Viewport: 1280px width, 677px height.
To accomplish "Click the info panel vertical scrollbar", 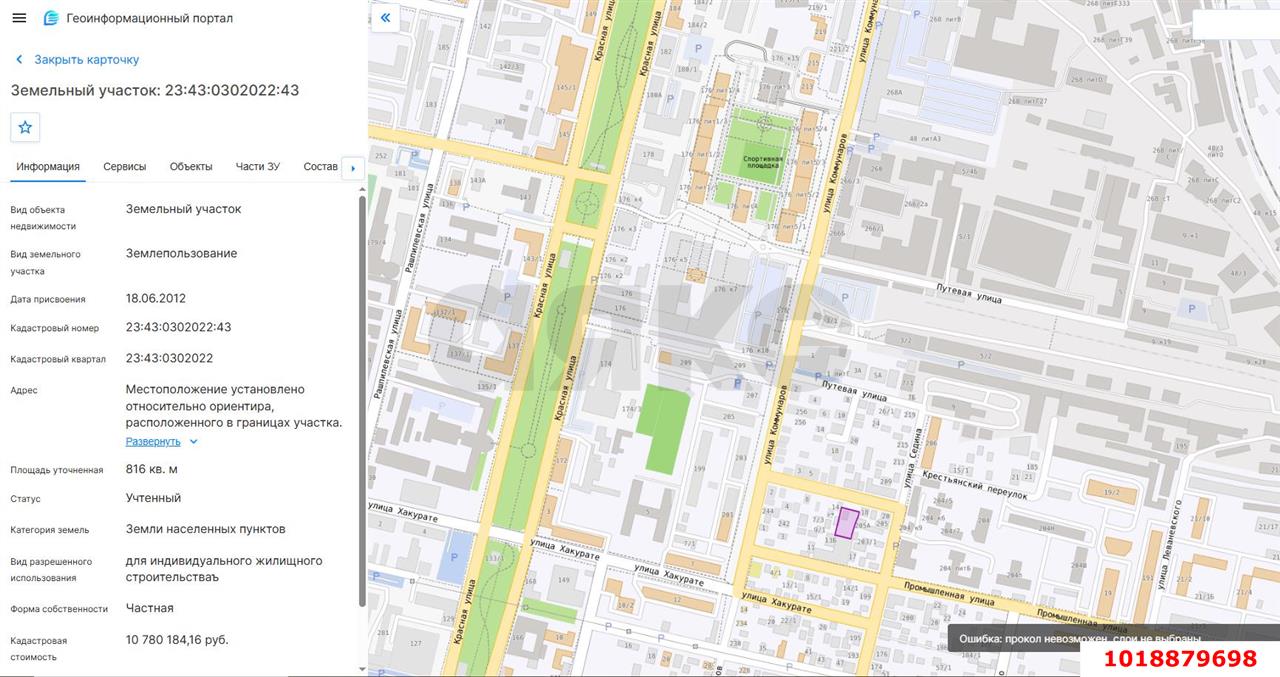I will (x=362, y=400).
